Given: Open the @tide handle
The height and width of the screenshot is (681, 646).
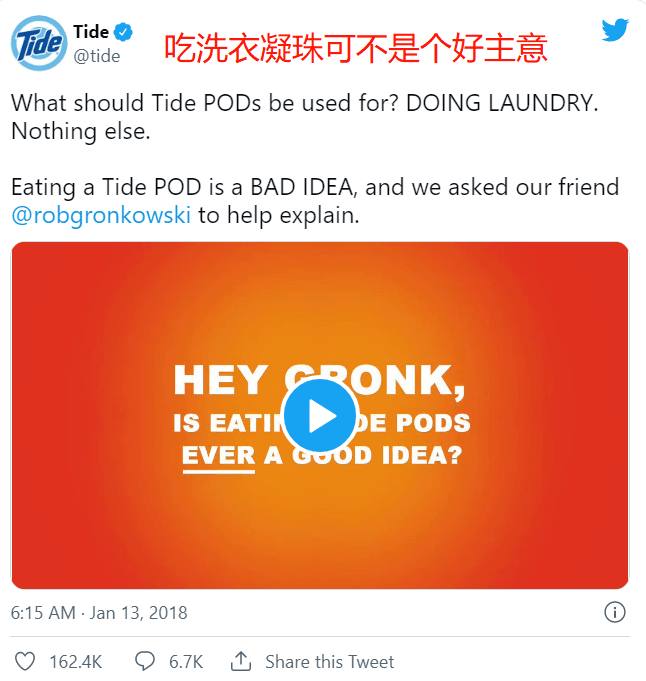Looking at the screenshot, I should tap(96, 56).
